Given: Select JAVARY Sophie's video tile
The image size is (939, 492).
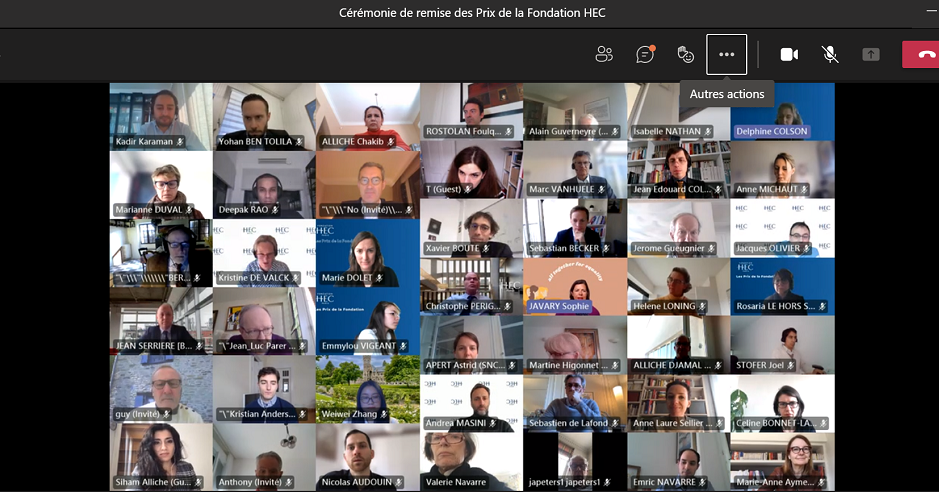Looking at the screenshot, I should tap(574, 284).
